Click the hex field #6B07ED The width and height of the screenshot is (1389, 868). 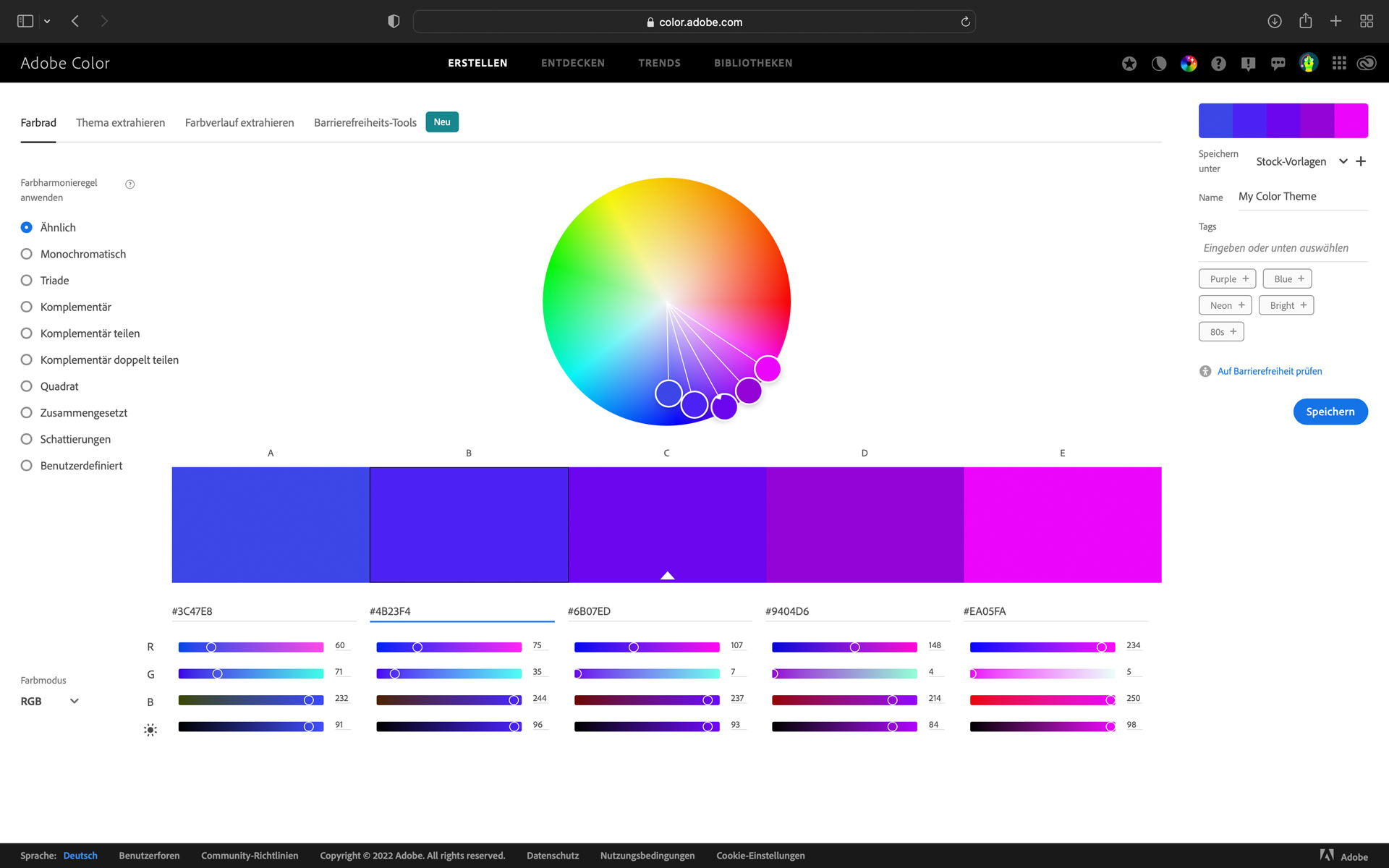tap(659, 611)
